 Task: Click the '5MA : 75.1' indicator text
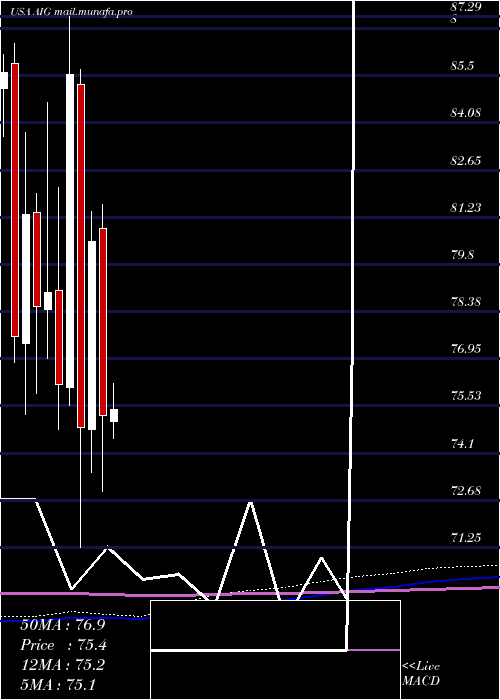pos(58,684)
